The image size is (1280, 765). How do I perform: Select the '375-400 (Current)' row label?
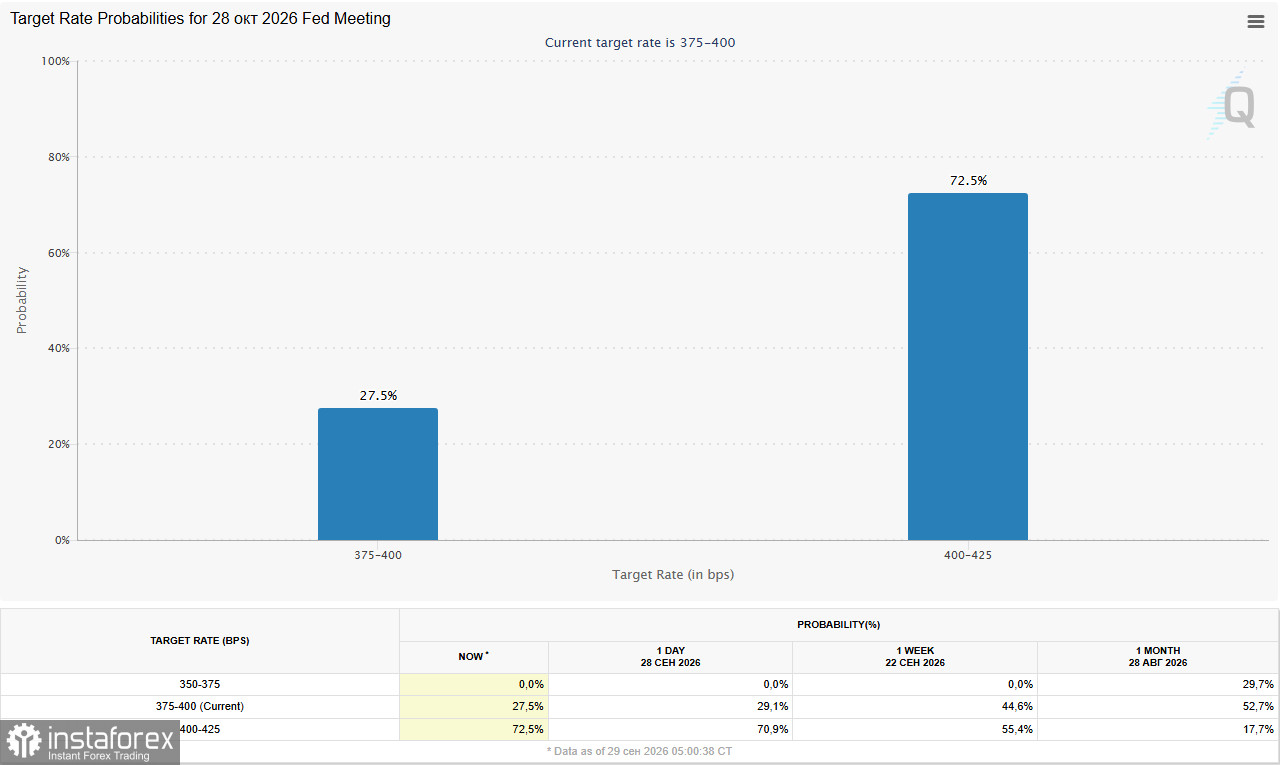(200, 706)
